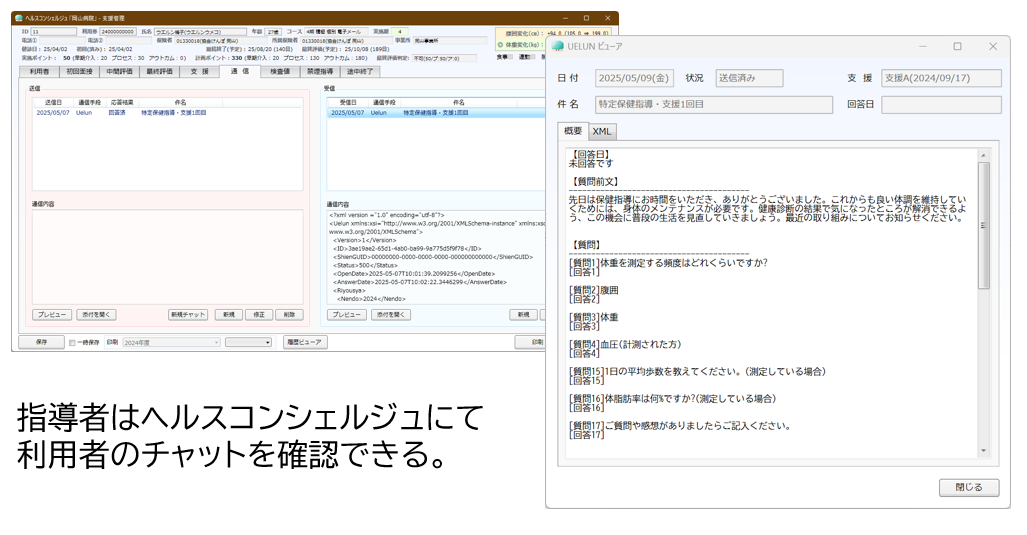The width and height of the screenshot is (1027, 535).
Task: Click the Health Concierge title bar icon
Action: pos(19,19)
